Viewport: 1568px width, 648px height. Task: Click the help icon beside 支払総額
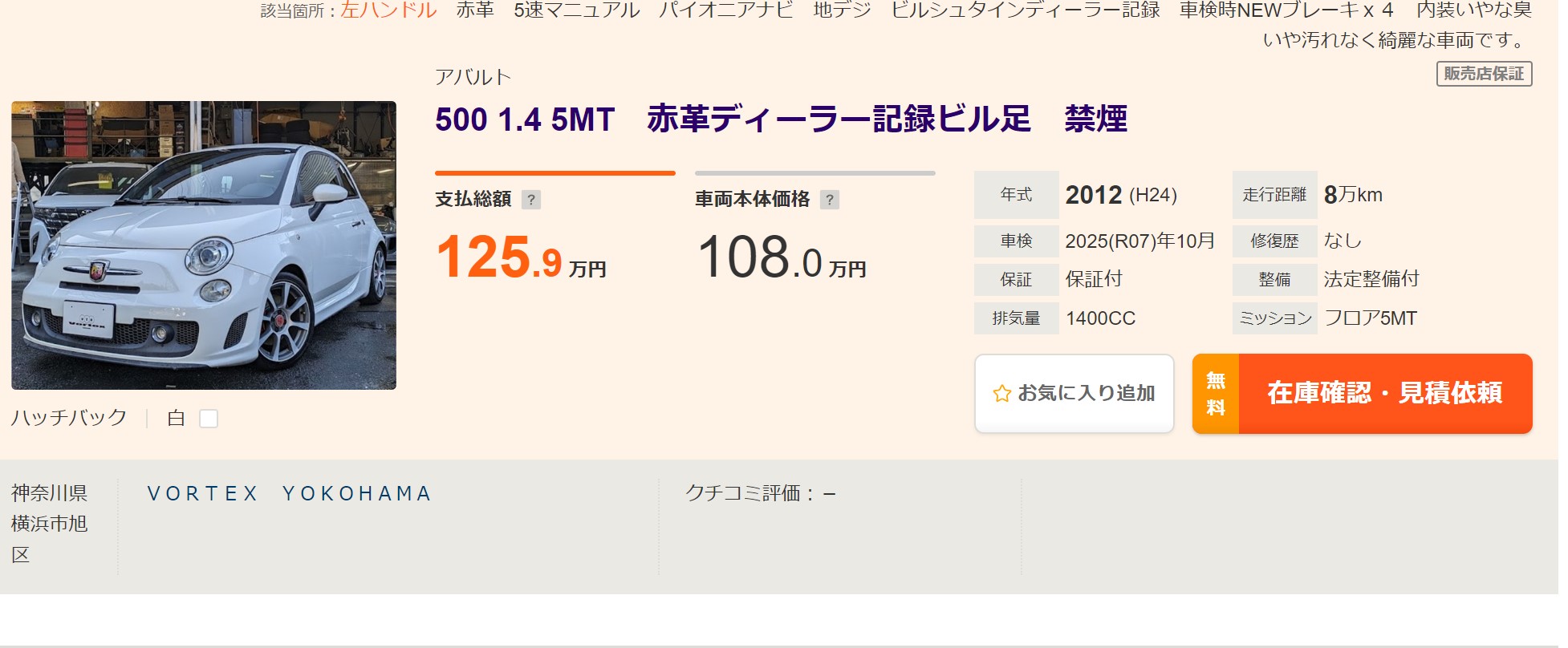531,200
